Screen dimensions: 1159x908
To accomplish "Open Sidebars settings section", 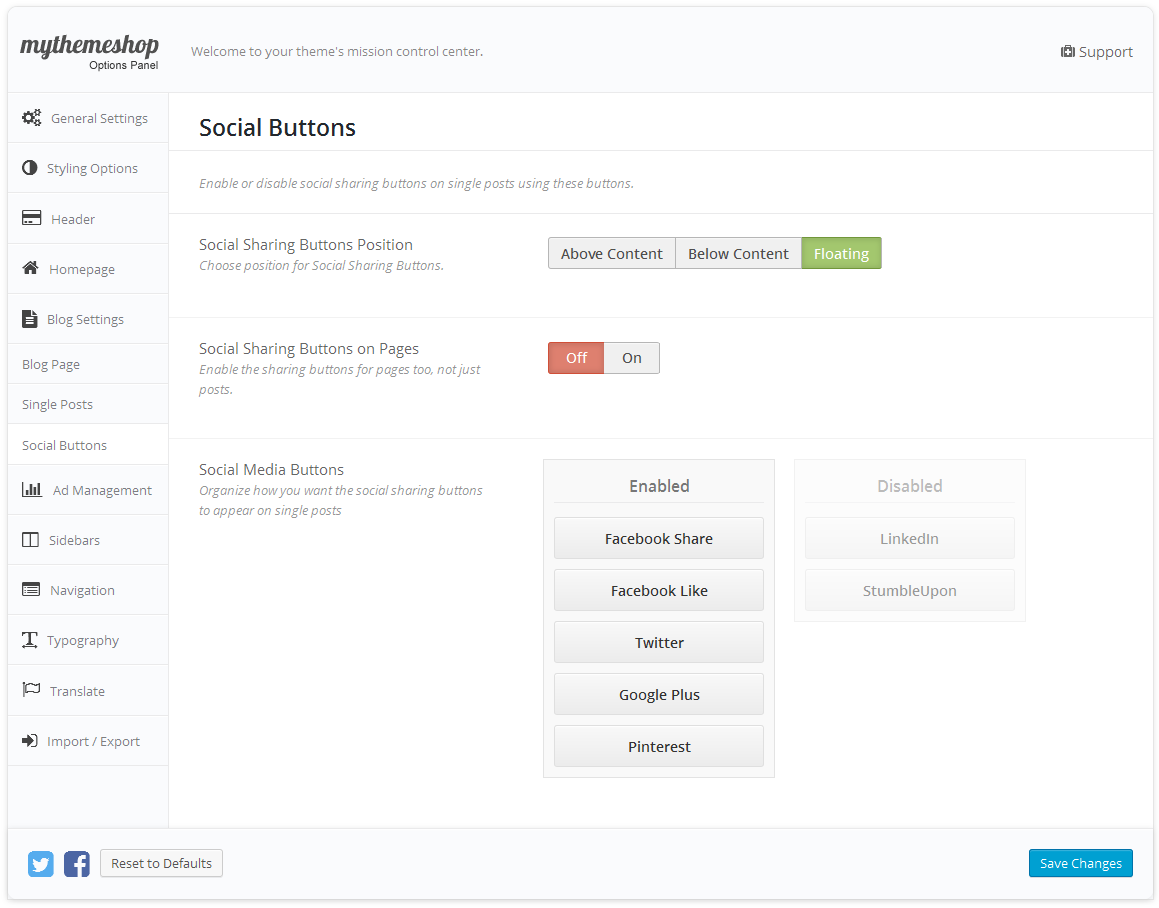I will pos(75,541).
